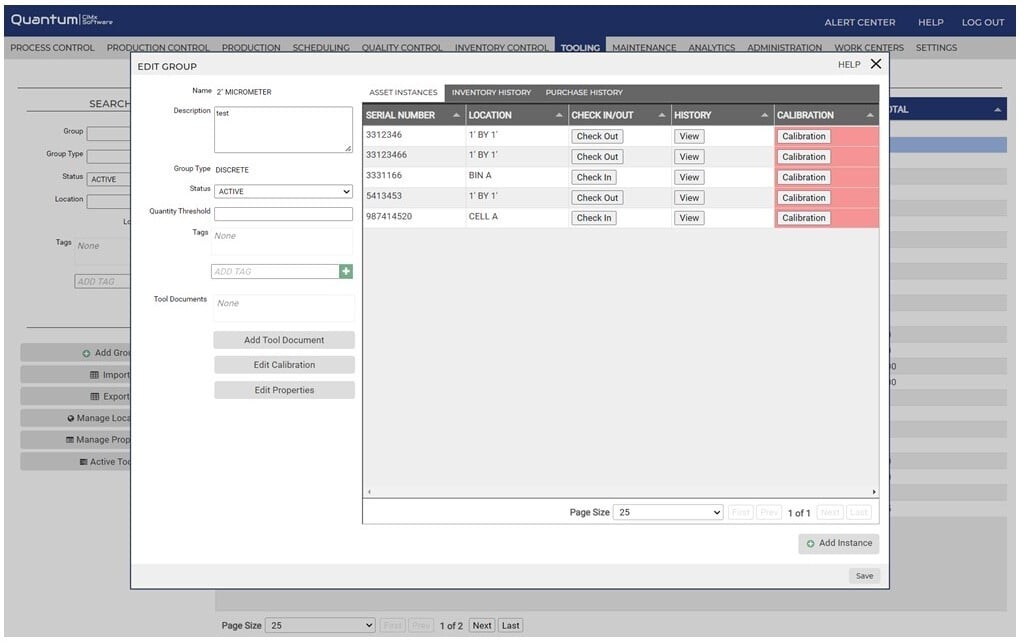Click the Manage Locations globe icon
The image size is (1025, 643).
[71, 418]
